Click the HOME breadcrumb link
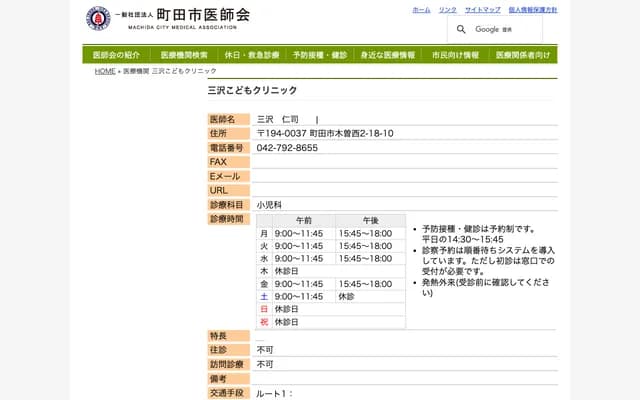Screen dimensions: 640x400 pos(105,72)
